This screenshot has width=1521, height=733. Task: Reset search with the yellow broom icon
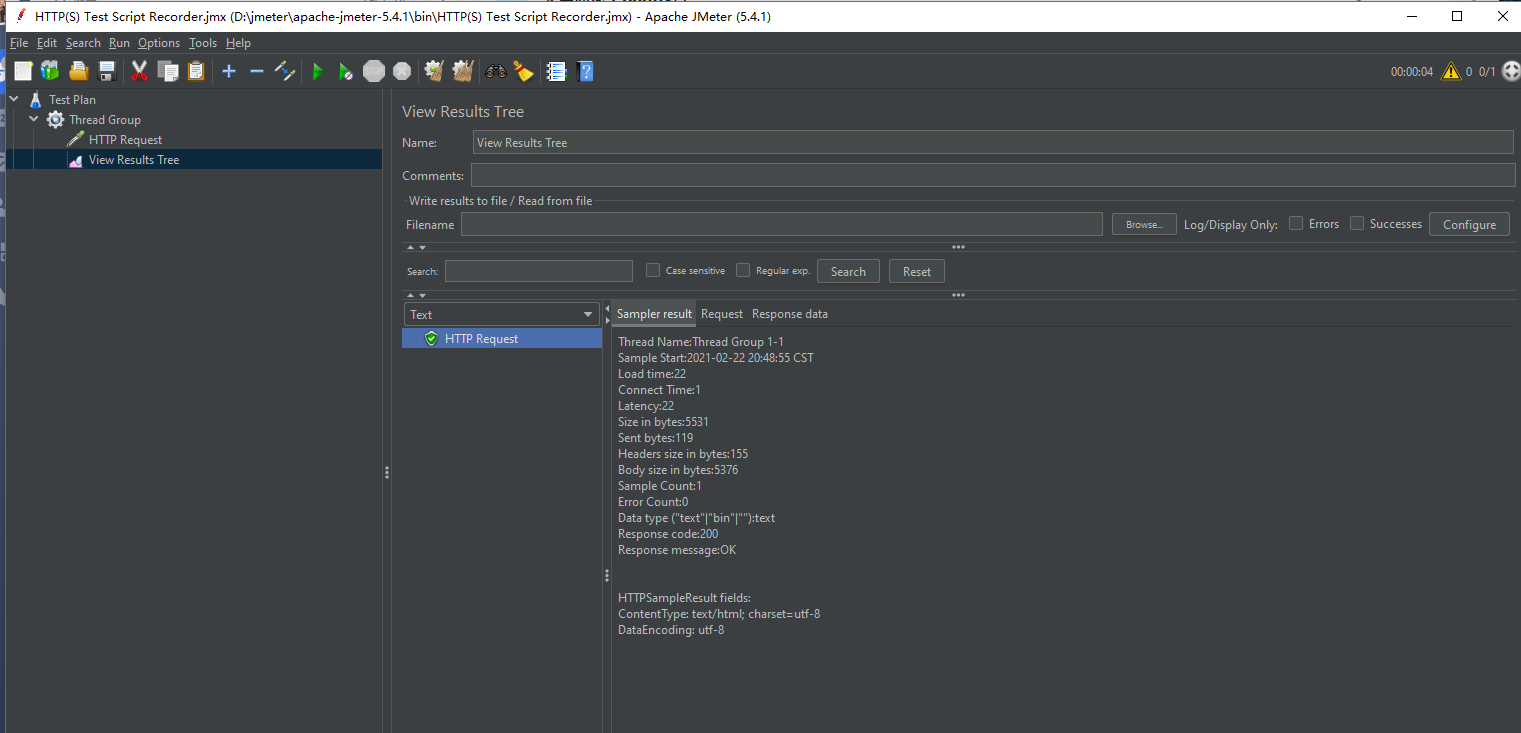click(x=523, y=71)
